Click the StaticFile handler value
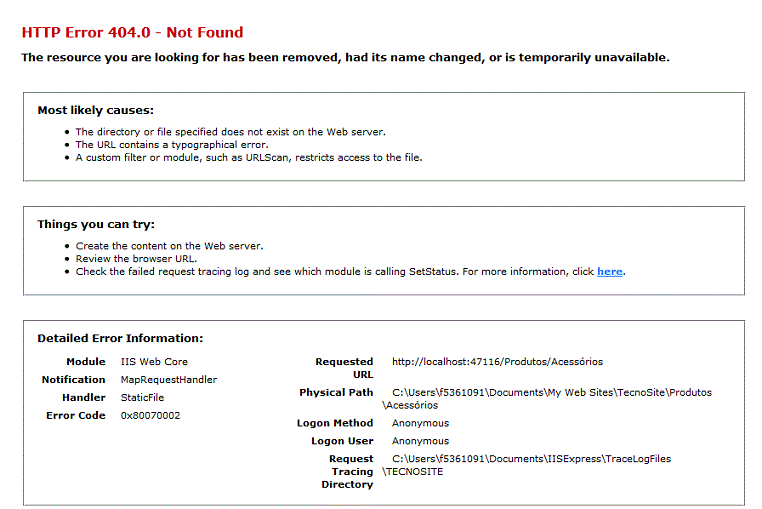This screenshot has width=762, height=509. tap(142, 398)
